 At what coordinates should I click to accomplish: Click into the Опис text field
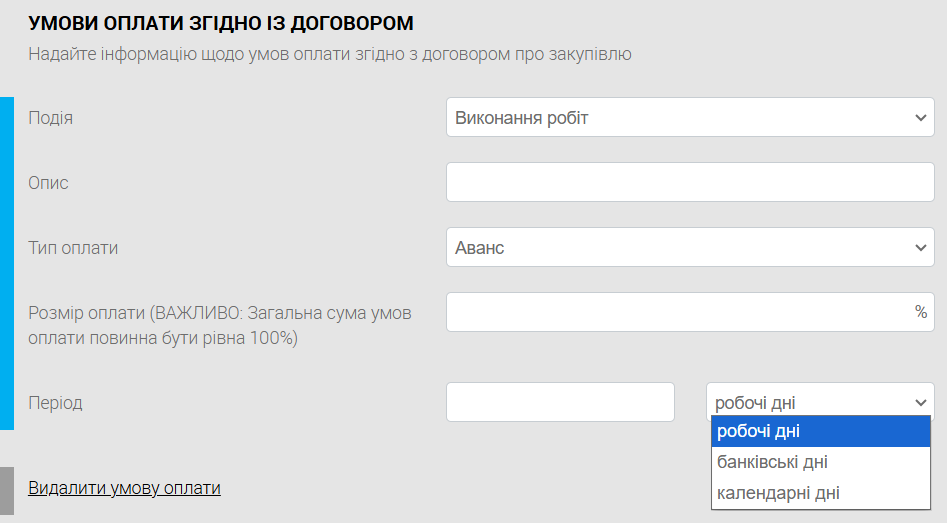(x=689, y=183)
